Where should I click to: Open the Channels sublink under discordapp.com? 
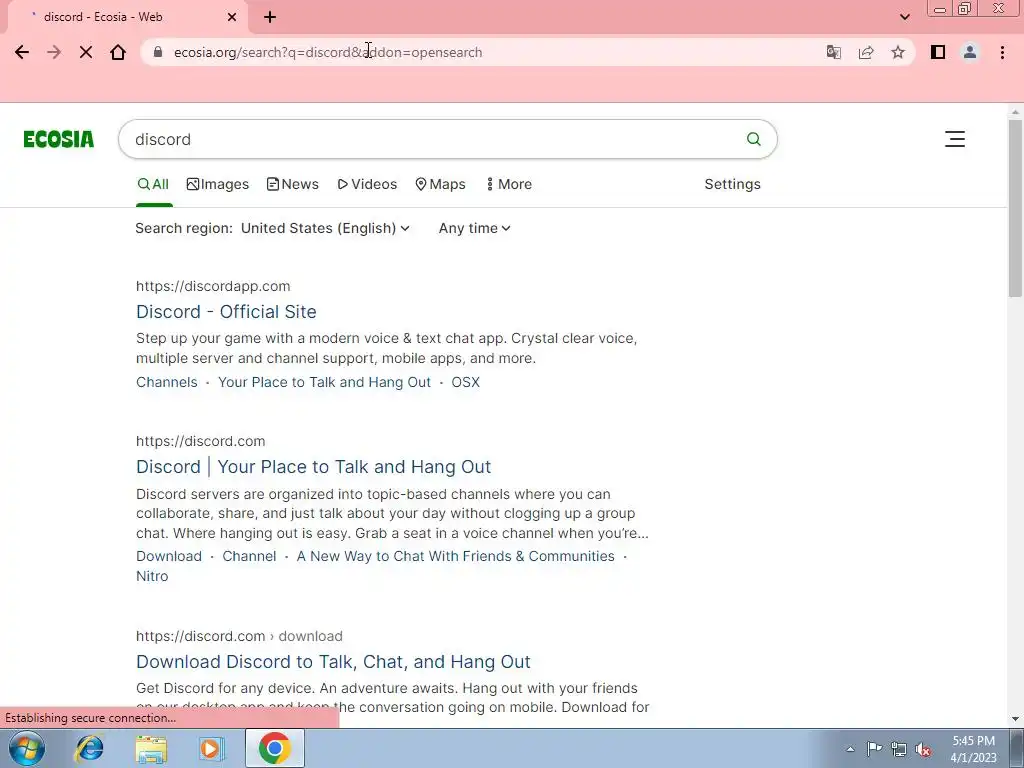click(167, 382)
